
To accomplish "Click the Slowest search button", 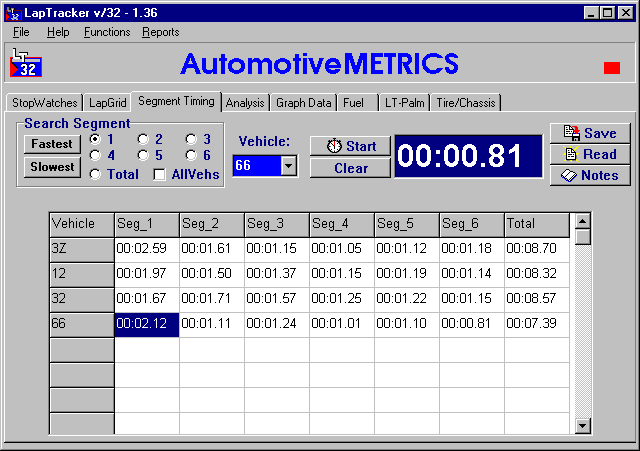I will coord(52,167).
